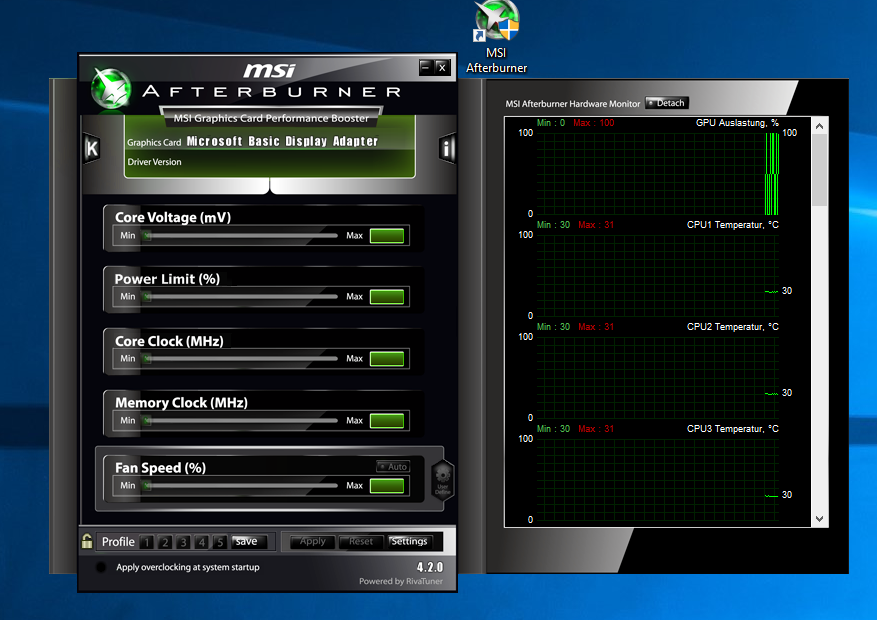This screenshot has height=620, width=877.
Task: Click the 'MSI Afterburner Hardware Monitor' title
Action: pos(573,103)
